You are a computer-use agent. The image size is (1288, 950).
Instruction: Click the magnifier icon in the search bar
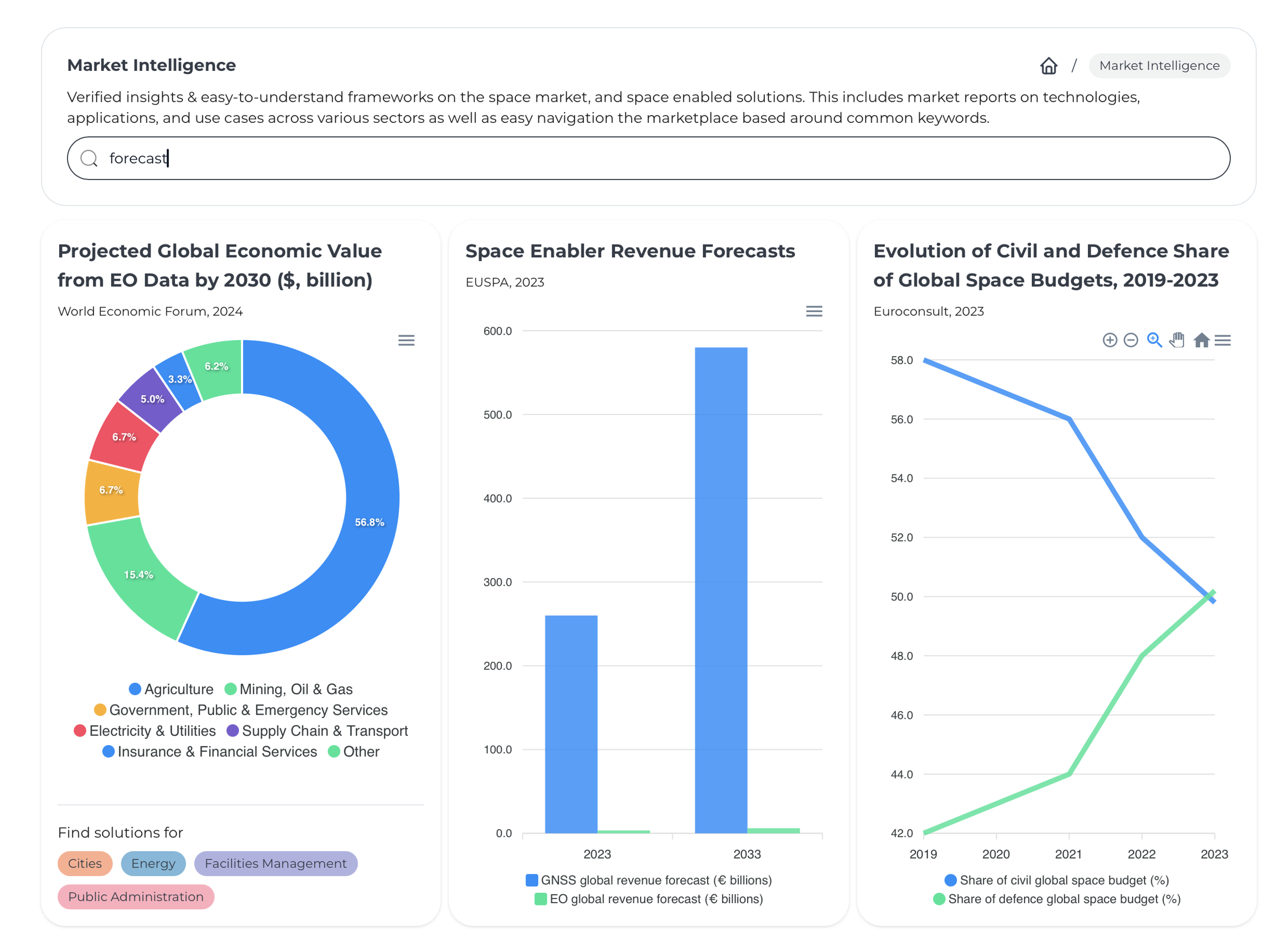(89, 158)
